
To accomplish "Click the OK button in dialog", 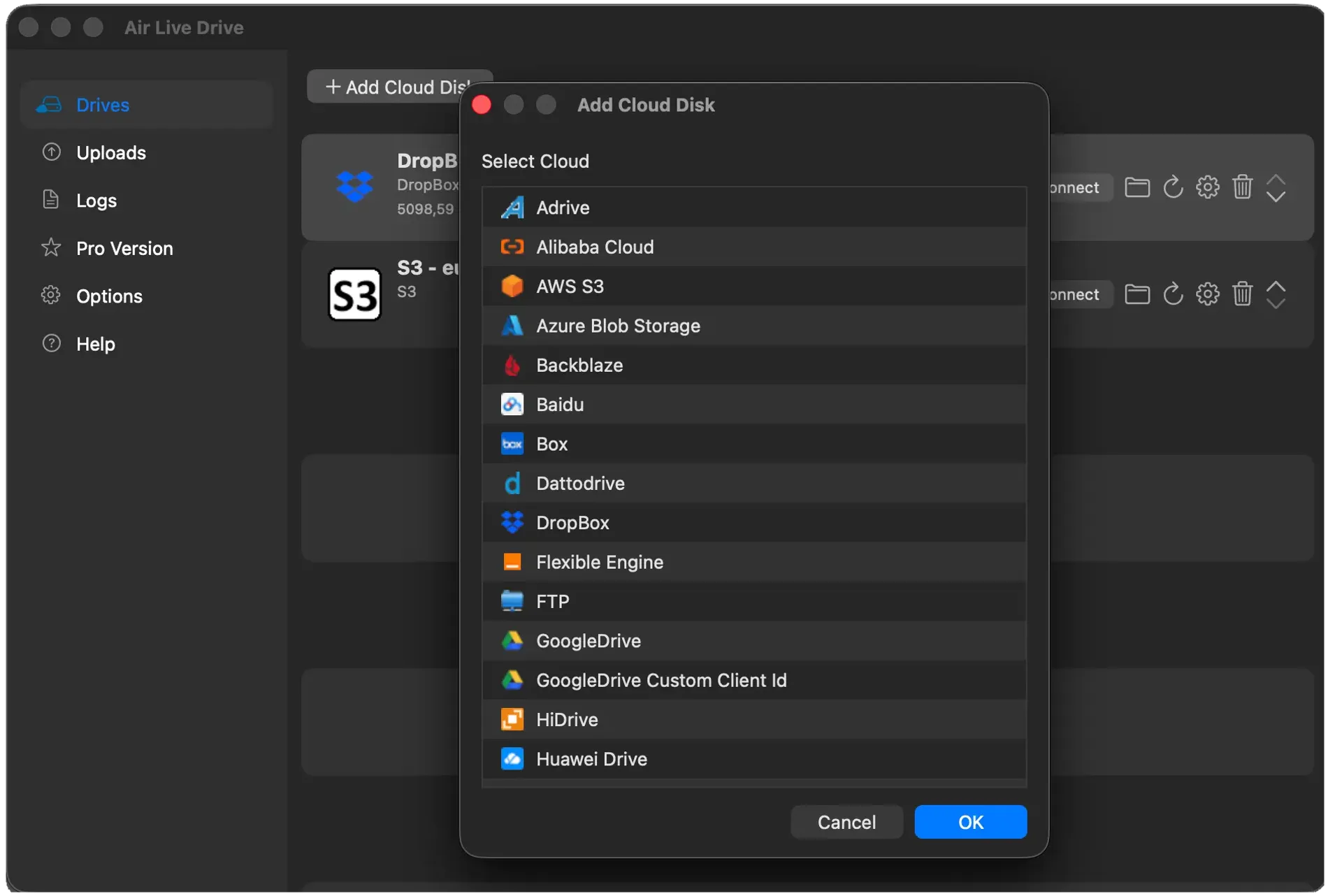I will click(970, 822).
